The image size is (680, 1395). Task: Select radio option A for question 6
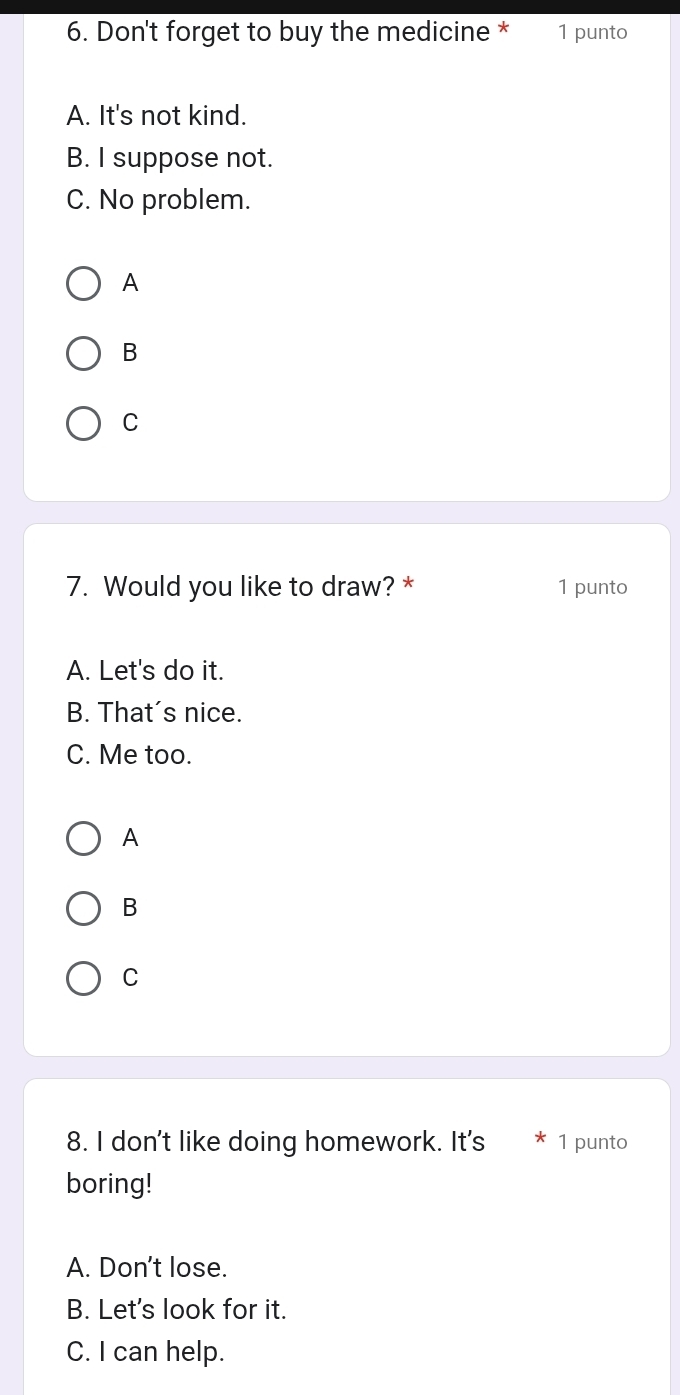(x=84, y=284)
